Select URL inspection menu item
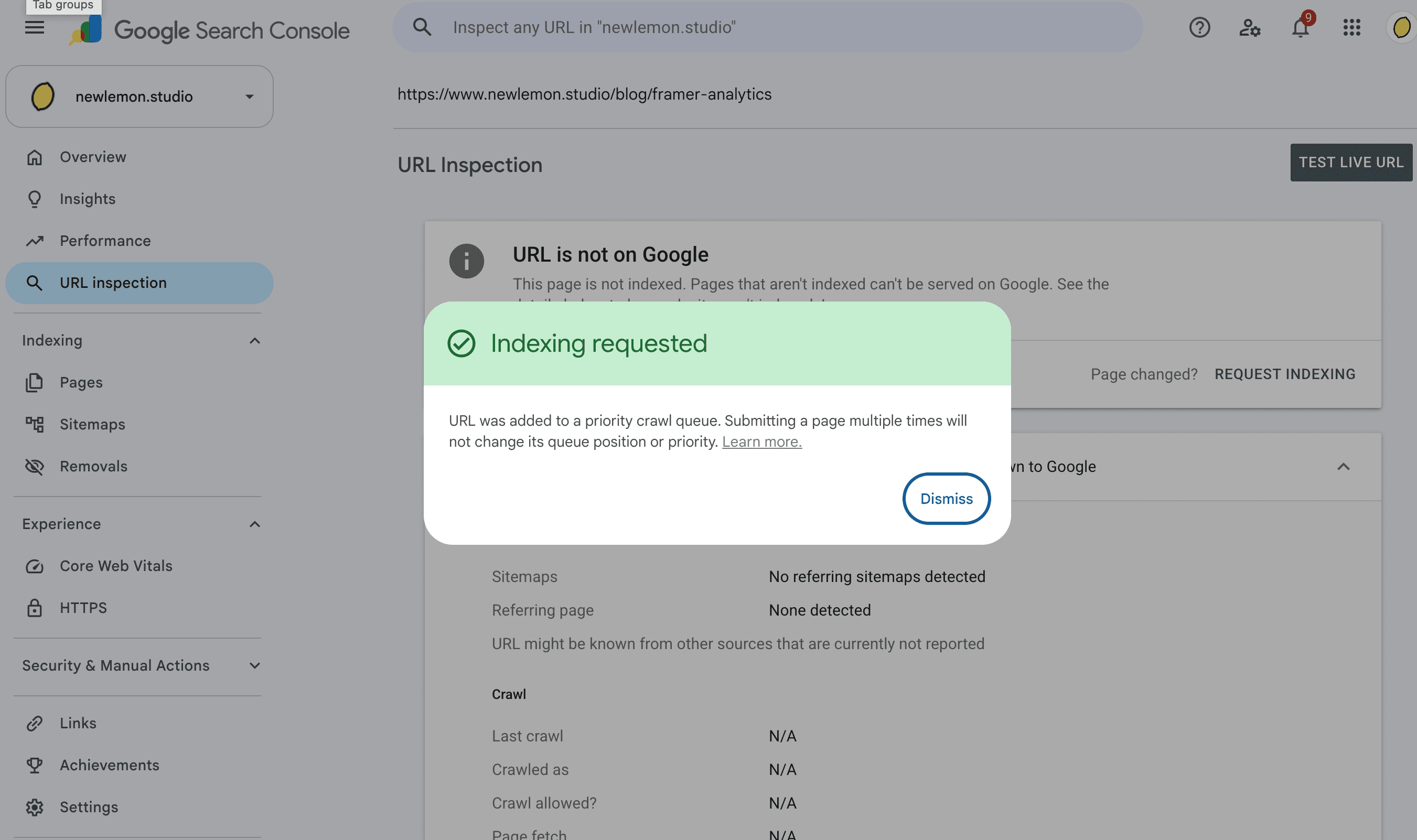The width and height of the screenshot is (1417, 840). 139,283
